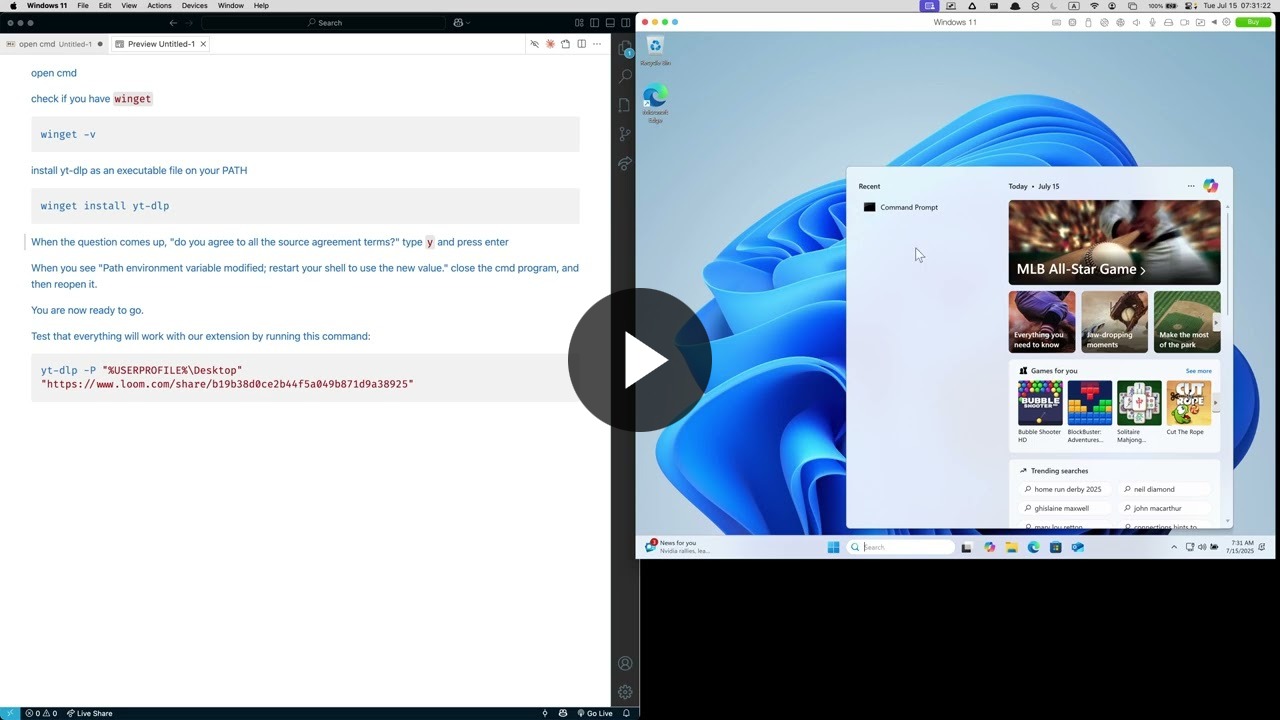Open the View menu in the Mac menu bar
The image size is (1280, 720).
coord(129,6)
